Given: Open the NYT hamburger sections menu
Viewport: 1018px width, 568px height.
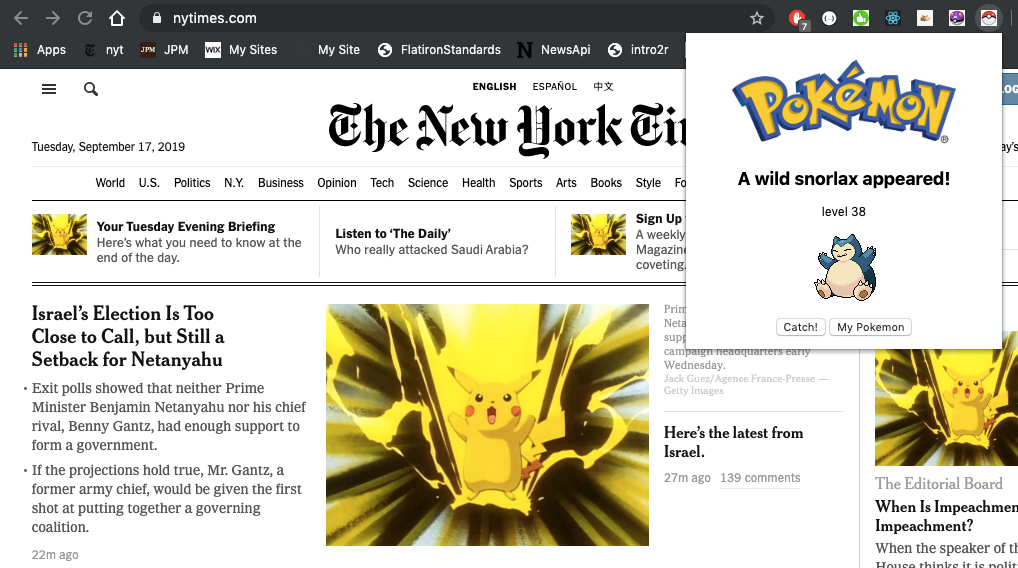Looking at the screenshot, I should tap(49, 89).
